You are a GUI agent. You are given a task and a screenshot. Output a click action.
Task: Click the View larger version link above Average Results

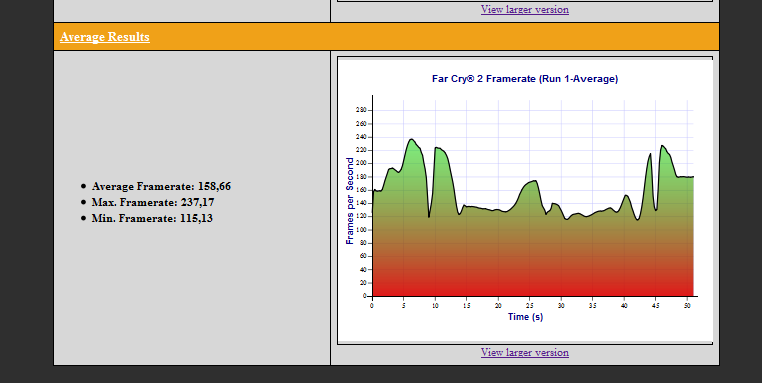pos(524,9)
